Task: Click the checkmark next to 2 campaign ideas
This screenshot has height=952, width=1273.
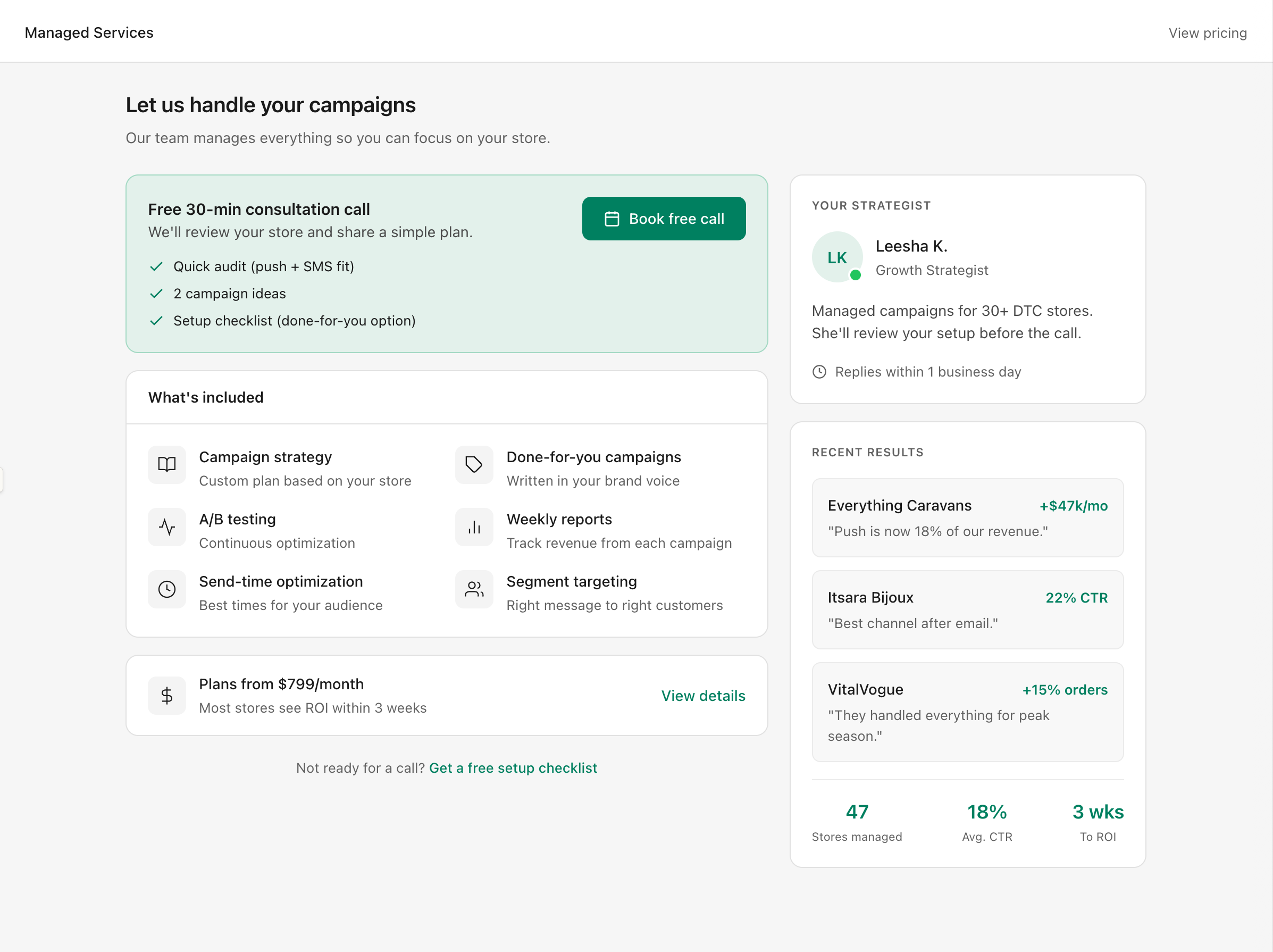Action: click(156, 294)
